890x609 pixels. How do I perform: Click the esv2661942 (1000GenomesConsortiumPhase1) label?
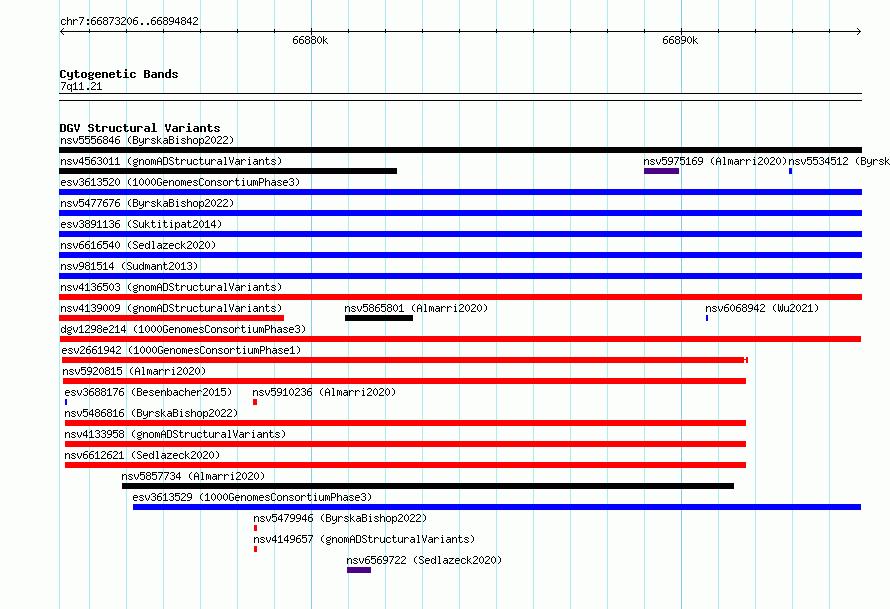[181, 350]
